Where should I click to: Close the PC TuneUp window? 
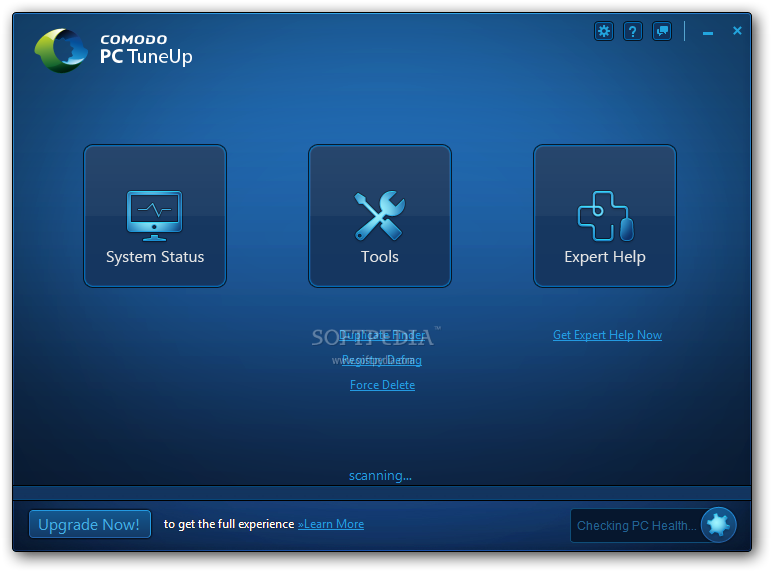[x=737, y=31]
